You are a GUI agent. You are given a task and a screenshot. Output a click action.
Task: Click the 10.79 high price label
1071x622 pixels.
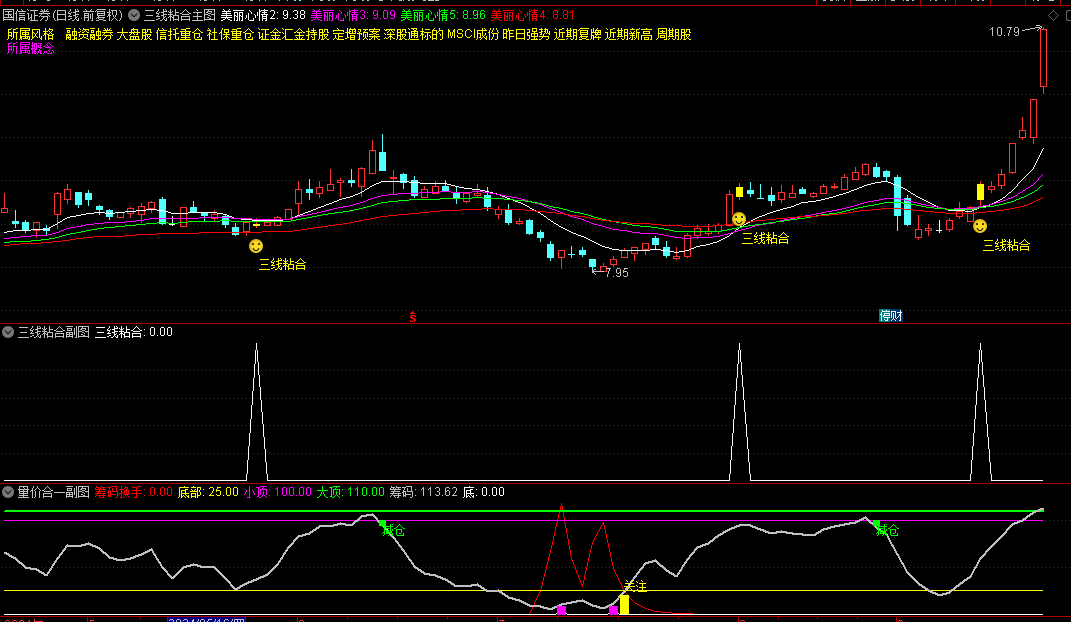[1004, 32]
